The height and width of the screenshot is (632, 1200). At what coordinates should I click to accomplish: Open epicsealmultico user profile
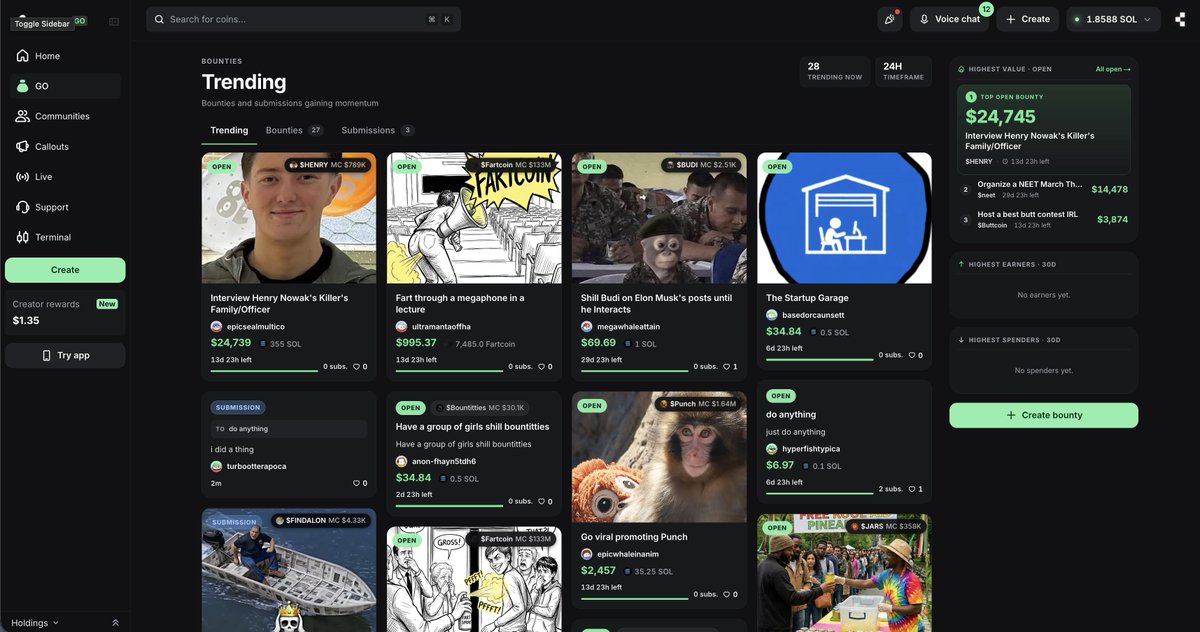tap(248, 327)
